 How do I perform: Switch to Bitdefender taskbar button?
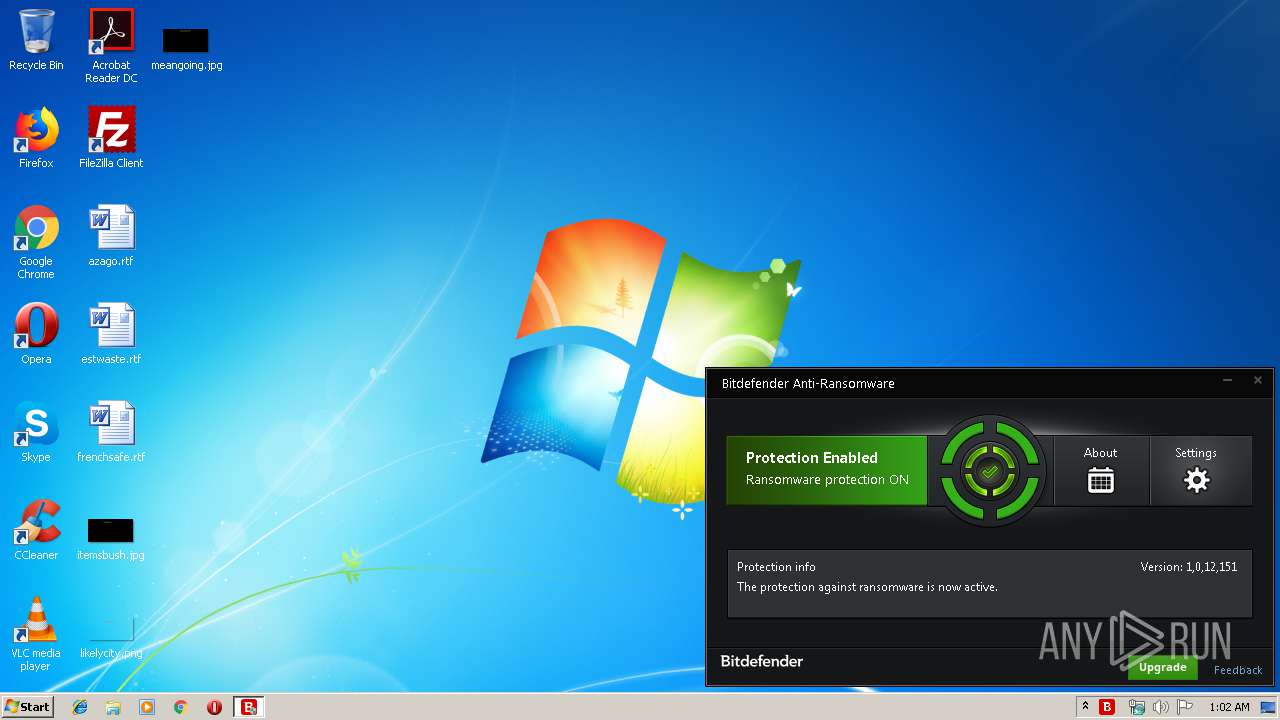click(x=249, y=707)
